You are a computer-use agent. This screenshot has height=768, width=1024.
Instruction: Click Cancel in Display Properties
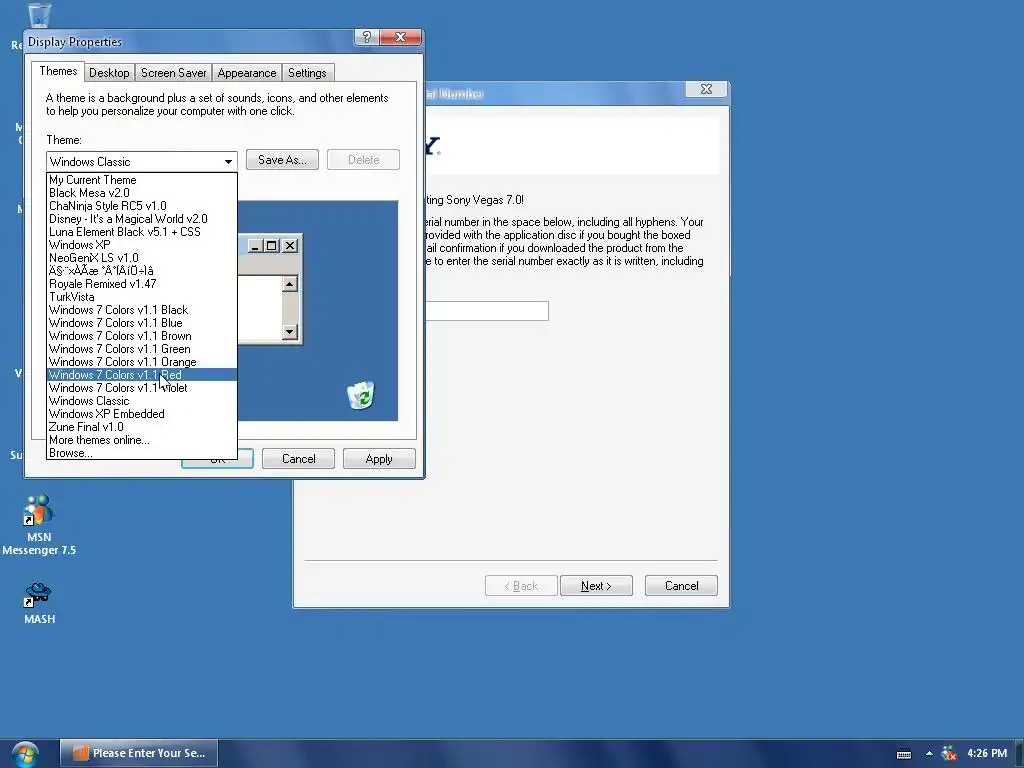pos(298,459)
